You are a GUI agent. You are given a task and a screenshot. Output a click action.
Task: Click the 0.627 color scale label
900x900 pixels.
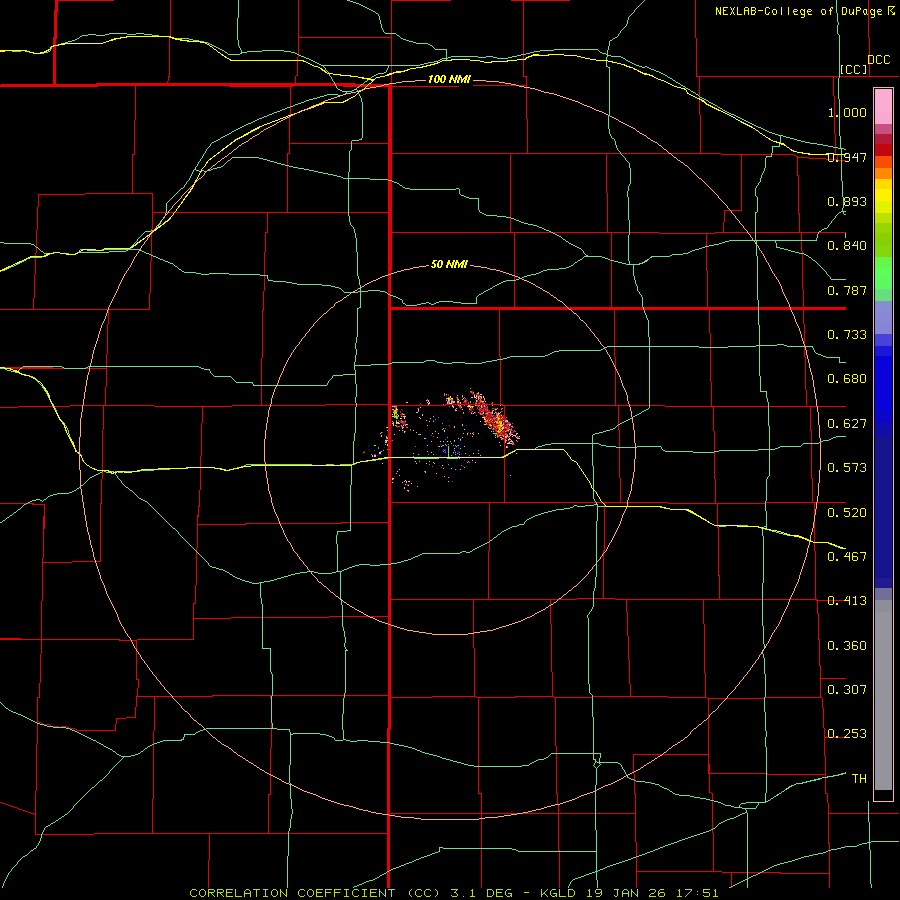[847, 424]
